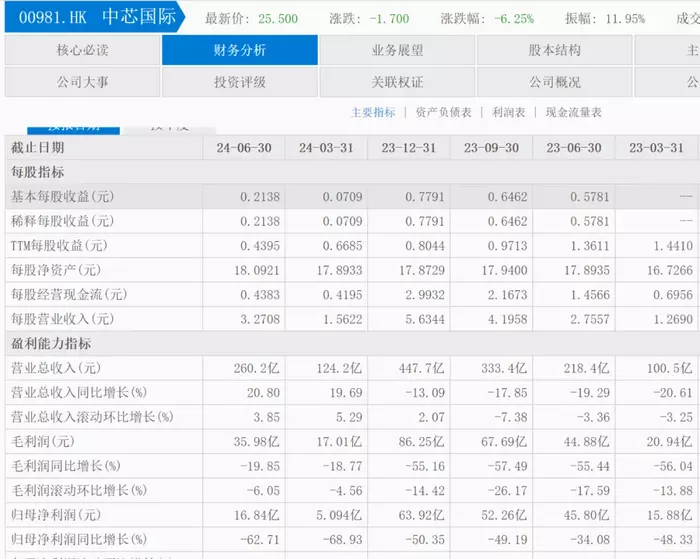The width and height of the screenshot is (700, 559).
Task: Open the 现金流量表 link
Action: [x=574, y=113]
